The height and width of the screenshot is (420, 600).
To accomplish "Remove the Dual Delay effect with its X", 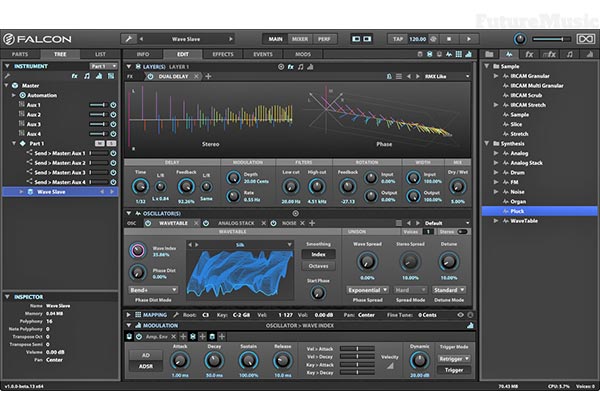I will click(x=196, y=77).
